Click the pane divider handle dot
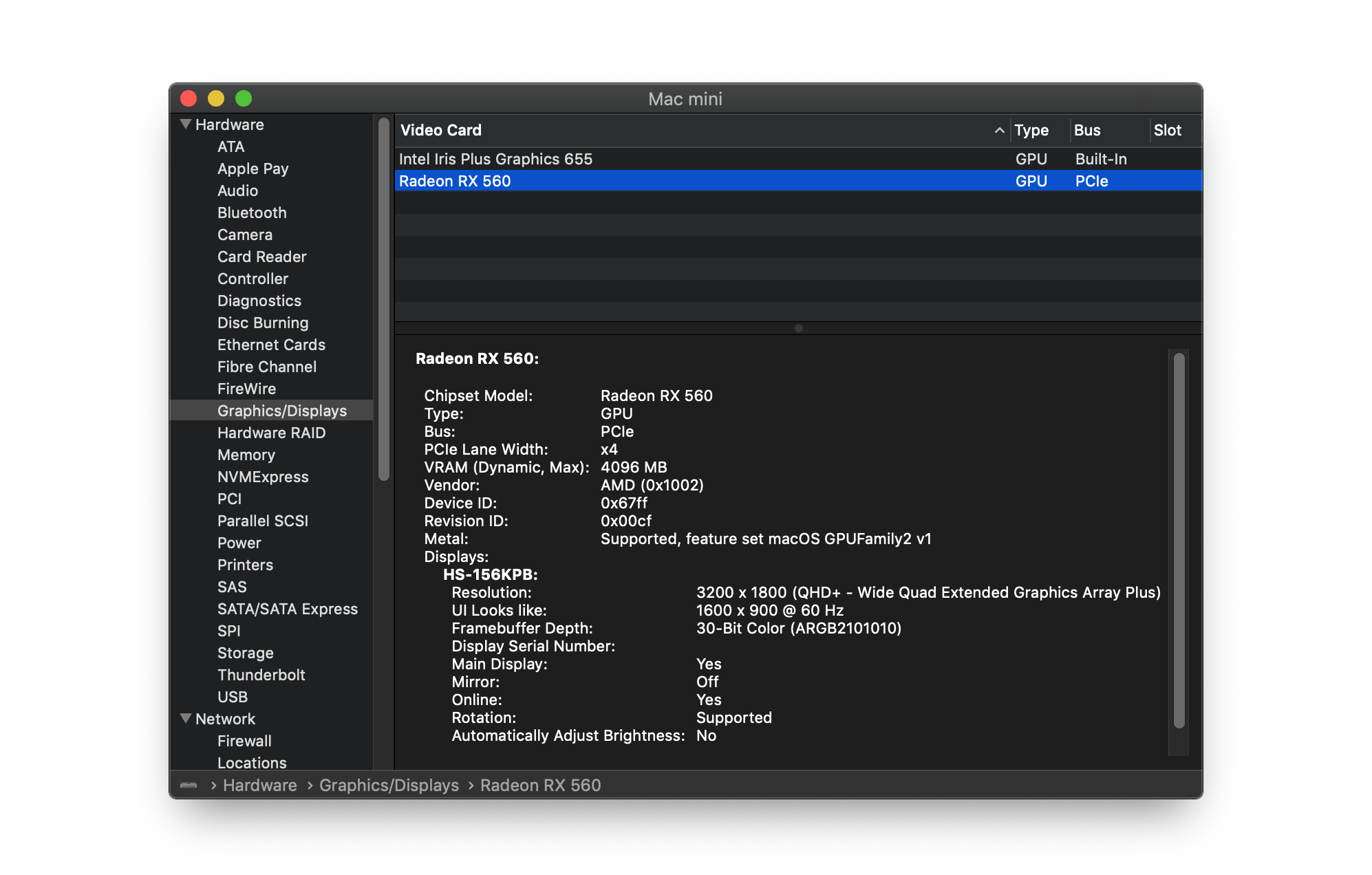Screen dimensions: 1372x875 (x=798, y=328)
